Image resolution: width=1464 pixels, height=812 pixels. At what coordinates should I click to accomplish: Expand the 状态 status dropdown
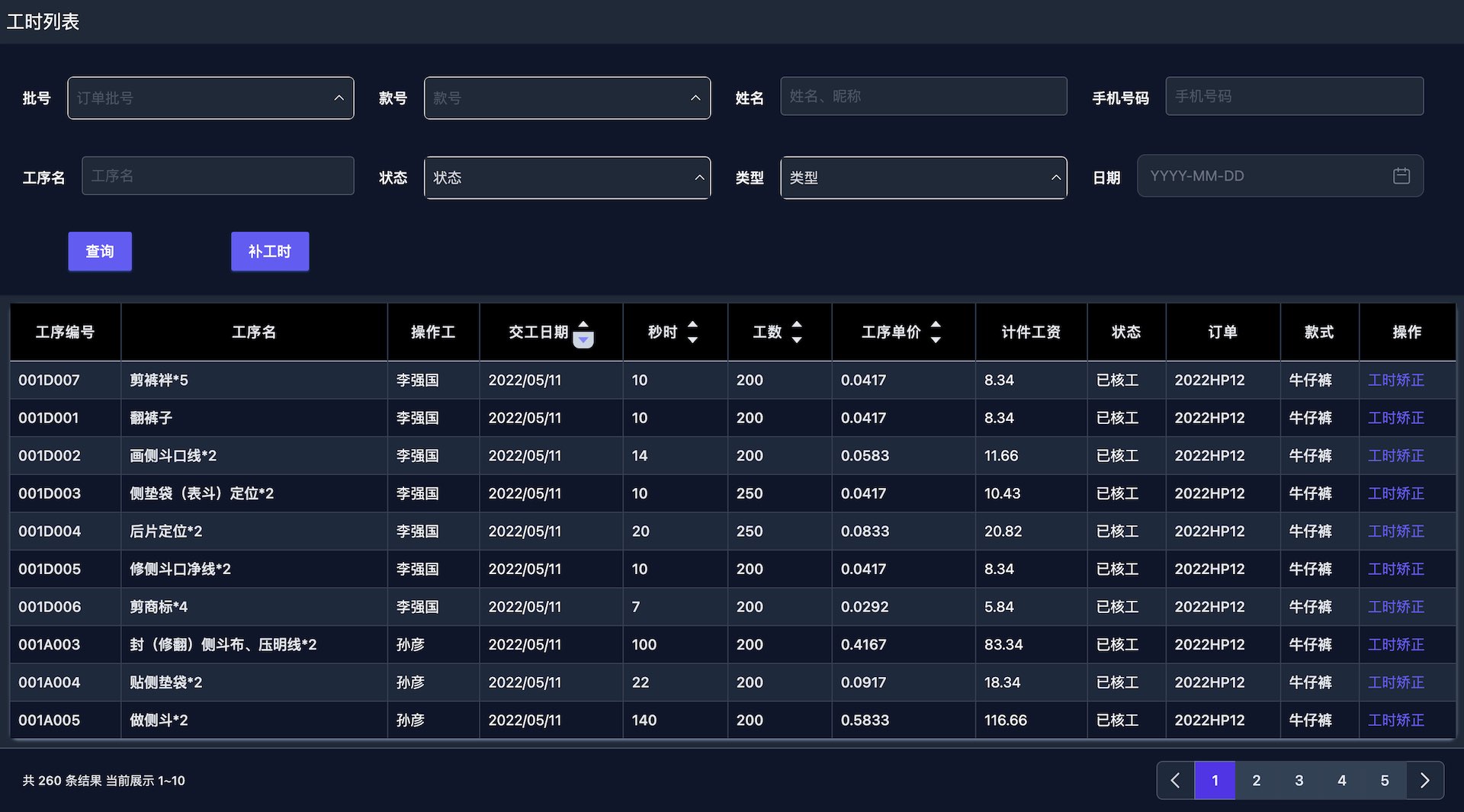click(x=567, y=177)
